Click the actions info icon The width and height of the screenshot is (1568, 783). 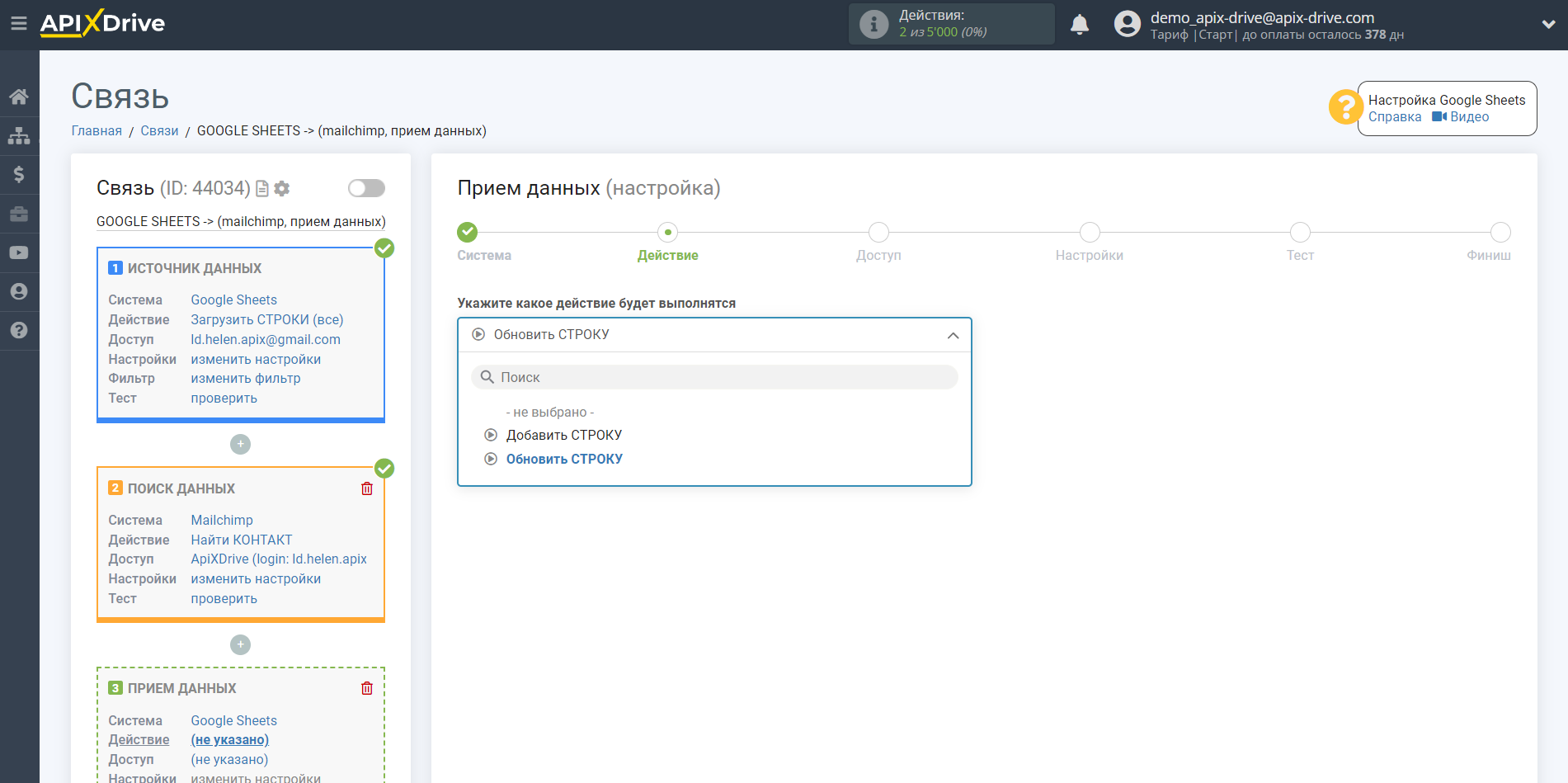[873, 24]
